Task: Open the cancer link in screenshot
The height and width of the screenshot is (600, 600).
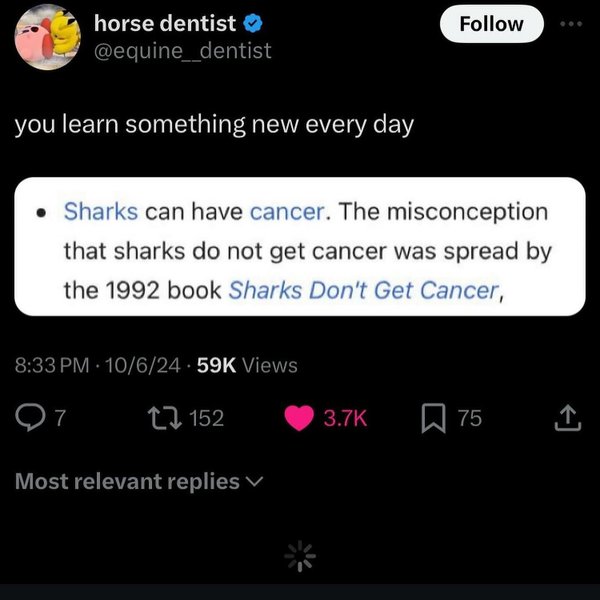Action: (287, 212)
